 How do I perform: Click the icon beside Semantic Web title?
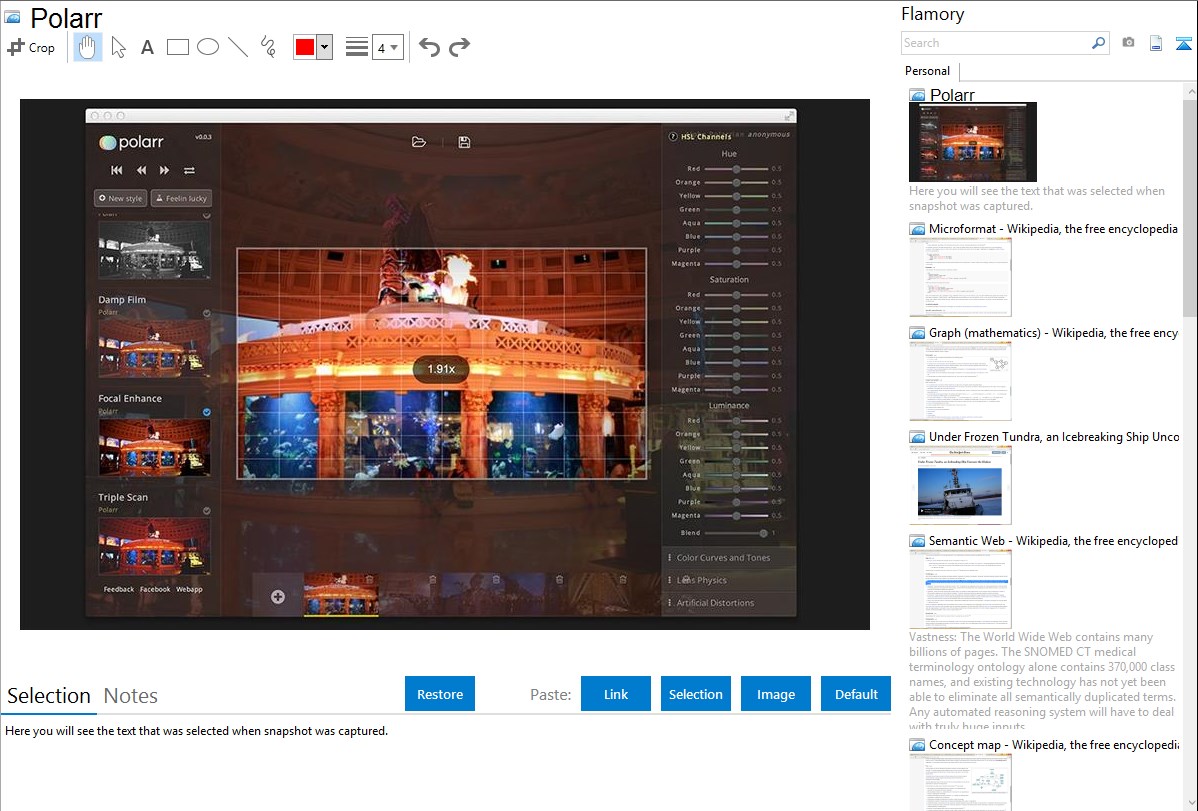coord(917,540)
